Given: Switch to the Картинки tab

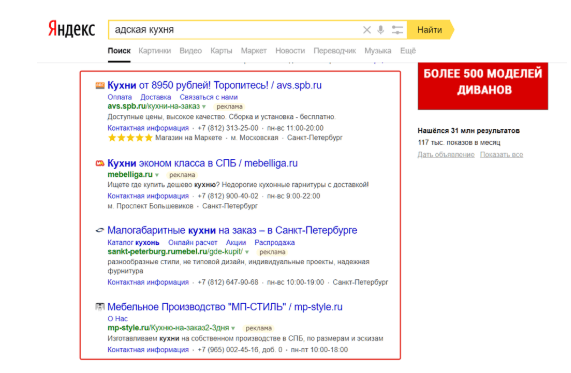Looking at the screenshot, I should pyautogui.click(x=155, y=51).
